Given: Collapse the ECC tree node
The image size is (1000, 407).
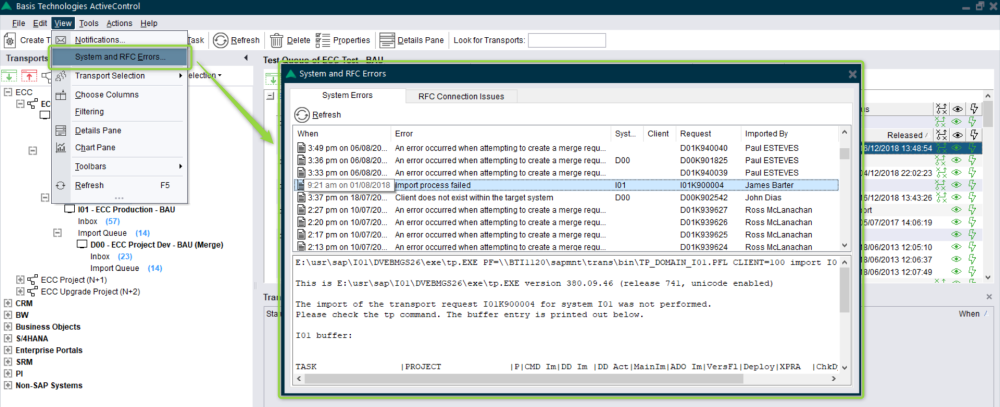Looking at the screenshot, I should [8, 92].
